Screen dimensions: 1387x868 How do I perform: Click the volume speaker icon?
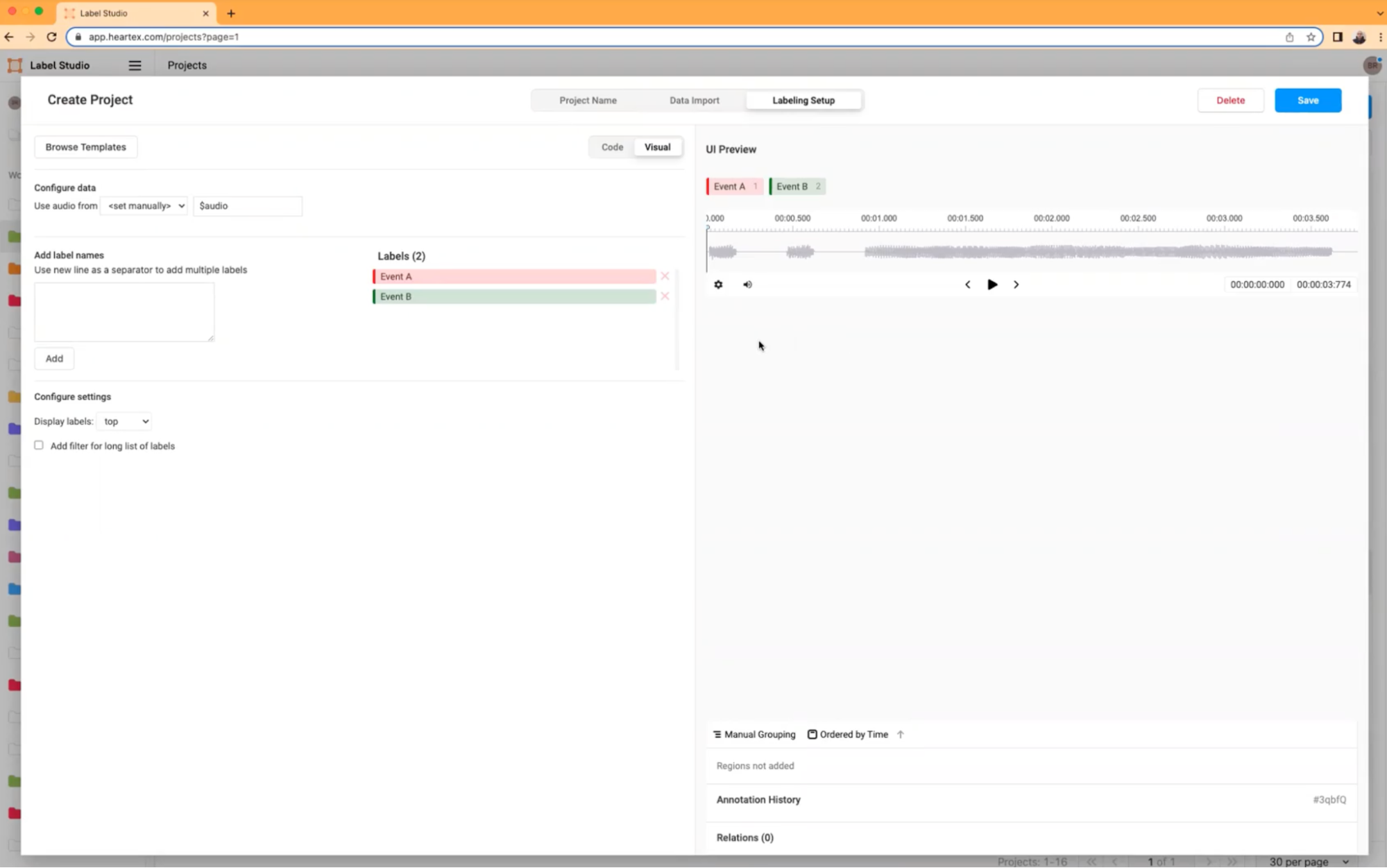point(747,284)
